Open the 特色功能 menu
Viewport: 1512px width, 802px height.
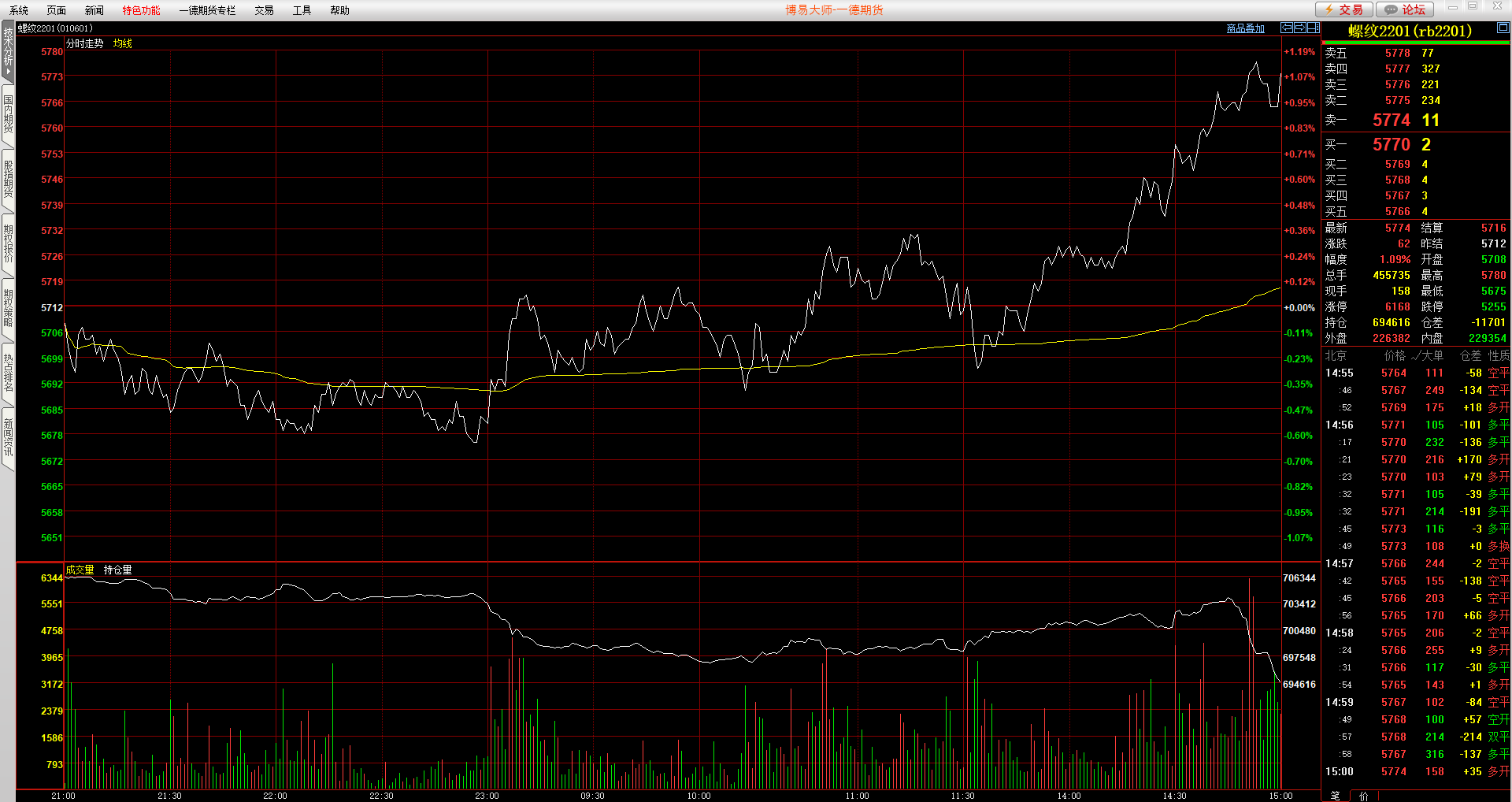point(141,10)
